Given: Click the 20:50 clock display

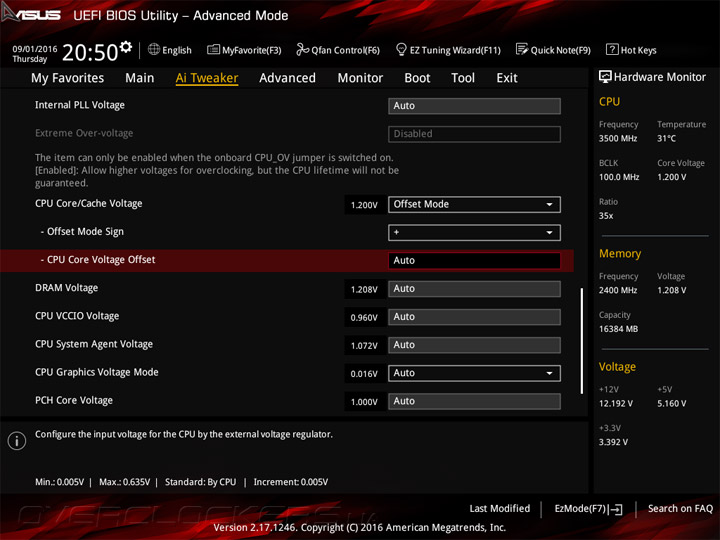Looking at the screenshot, I should point(90,52).
